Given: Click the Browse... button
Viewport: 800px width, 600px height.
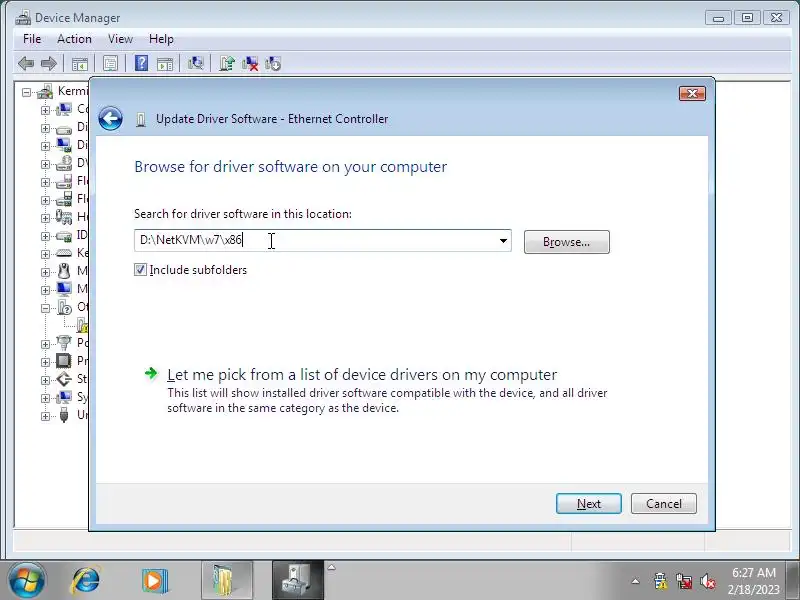Looking at the screenshot, I should coord(566,242).
